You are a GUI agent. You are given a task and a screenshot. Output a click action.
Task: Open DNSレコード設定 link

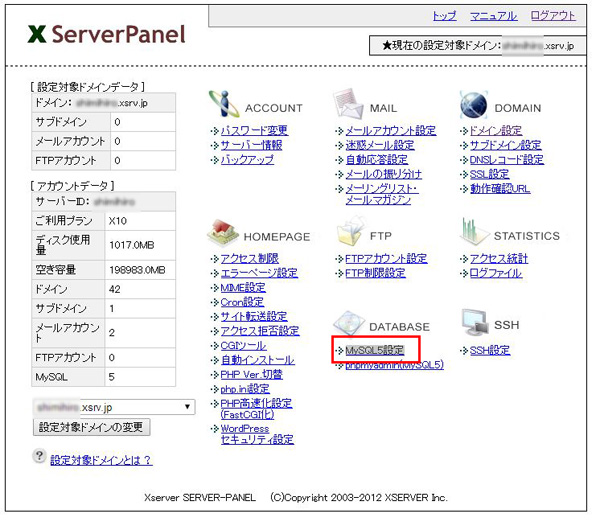pos(507,160)
